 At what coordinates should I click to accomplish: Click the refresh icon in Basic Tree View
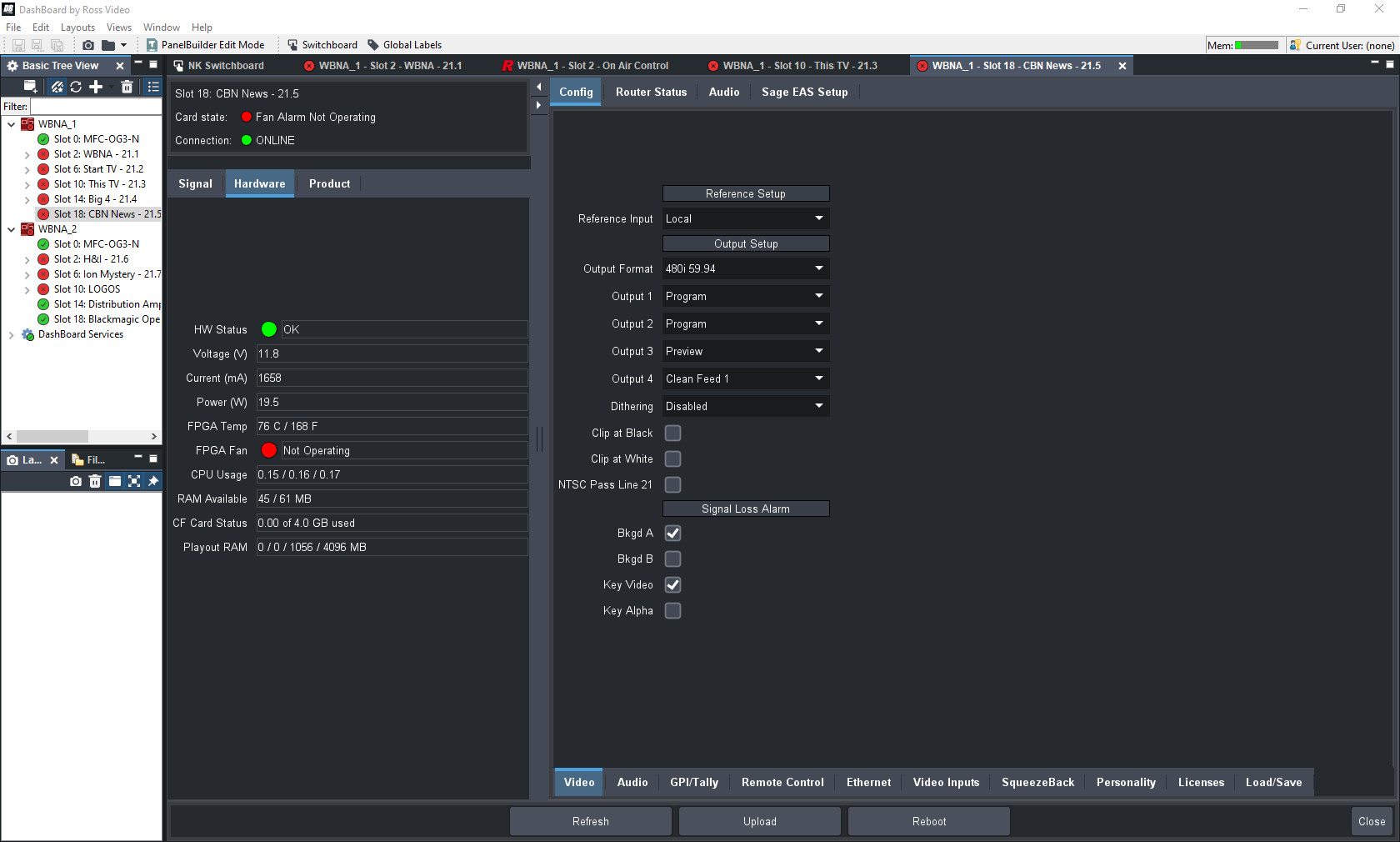click(x=76, y=87)
